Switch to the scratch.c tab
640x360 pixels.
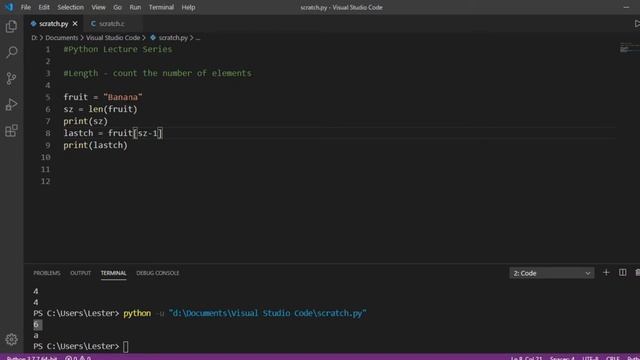tap(112, 24)
